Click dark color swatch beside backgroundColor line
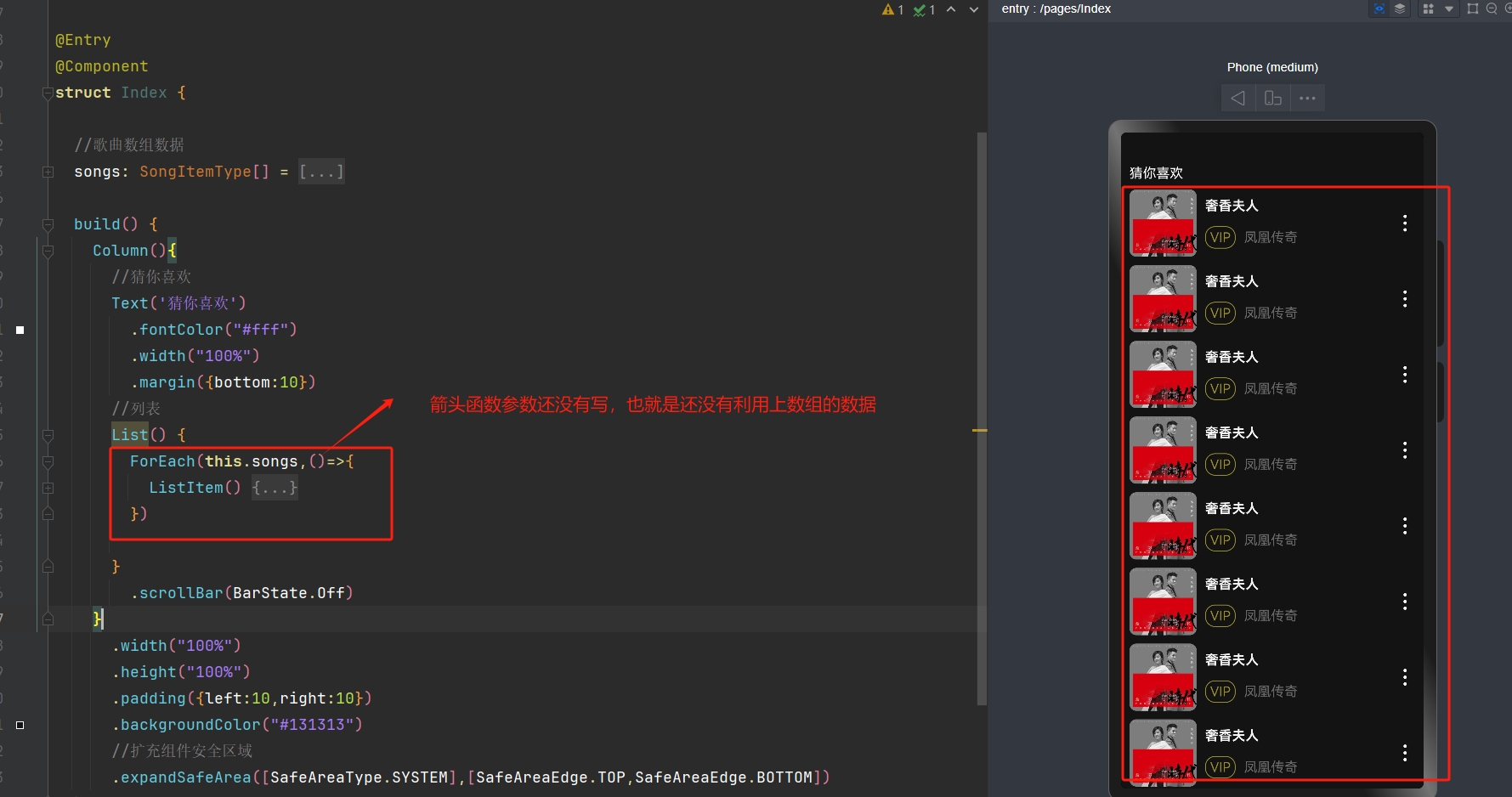This screenshot has width=1512, height=797. [20, 725]
